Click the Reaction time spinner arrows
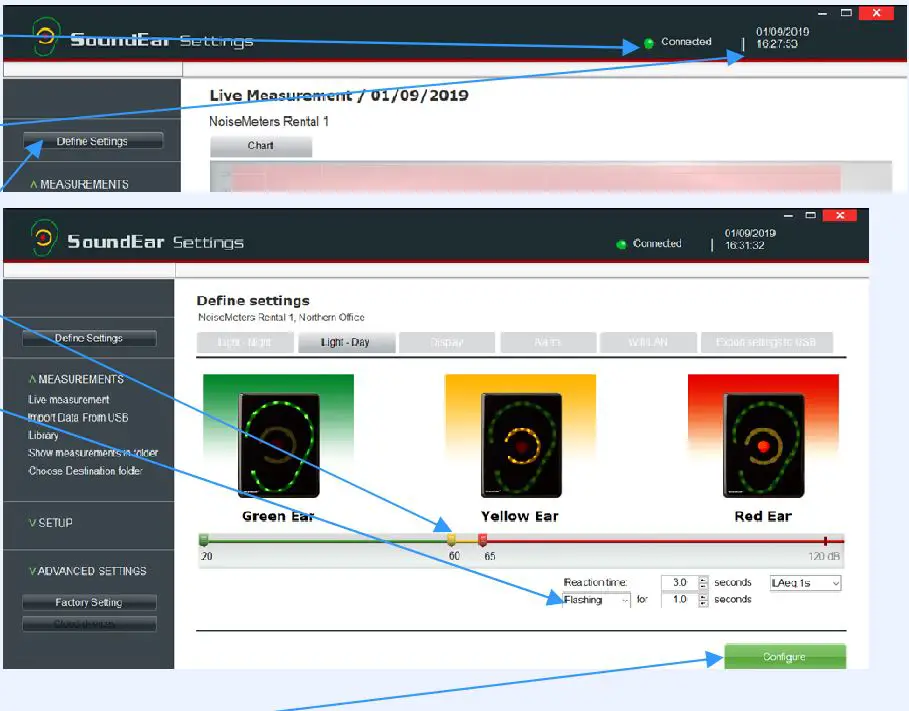 pos(703,582)
